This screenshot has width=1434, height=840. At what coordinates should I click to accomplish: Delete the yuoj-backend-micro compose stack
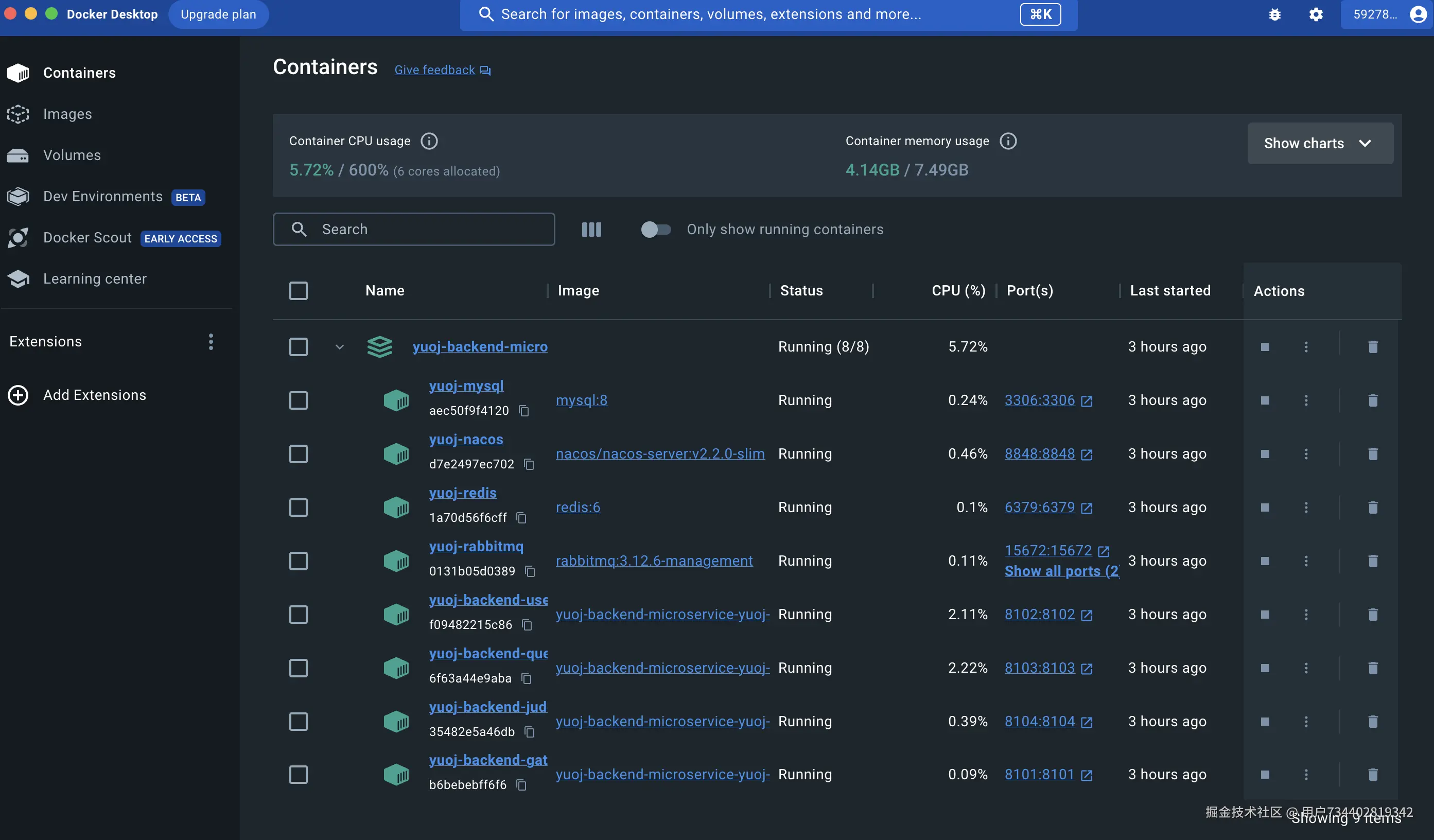click(1373, 347)
